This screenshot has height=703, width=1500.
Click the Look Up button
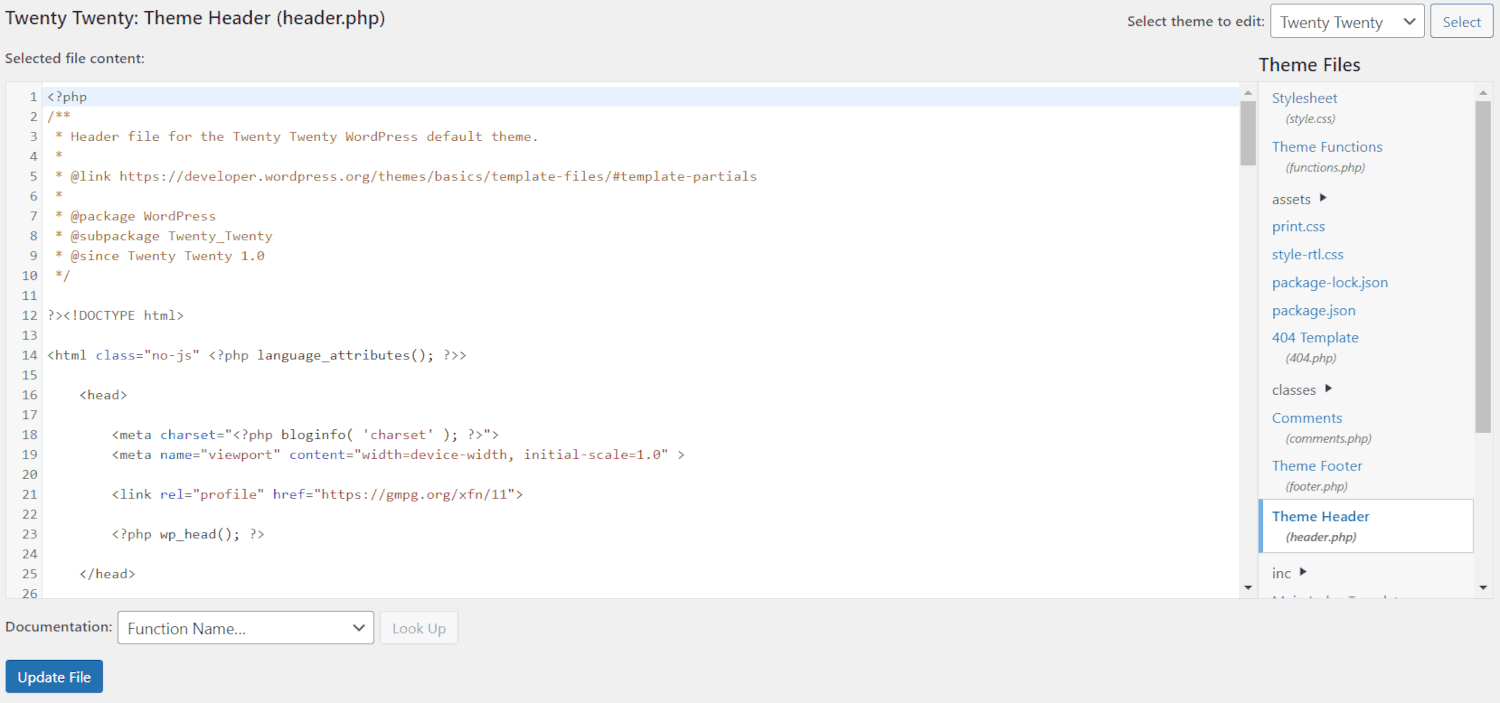[418, 628]
